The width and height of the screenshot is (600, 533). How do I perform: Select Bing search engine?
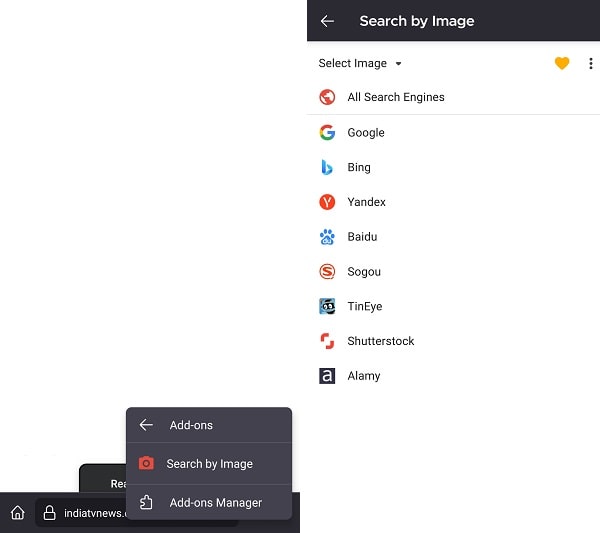[x=453, y=167]
